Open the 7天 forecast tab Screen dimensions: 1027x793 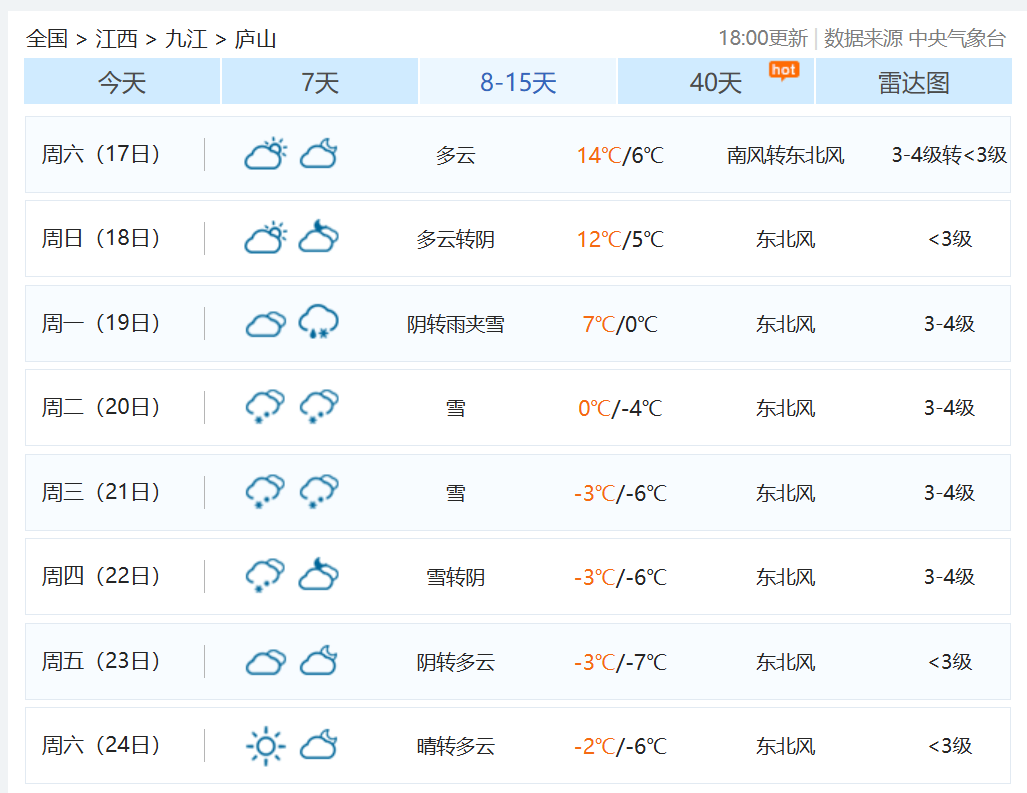point(320,82)
